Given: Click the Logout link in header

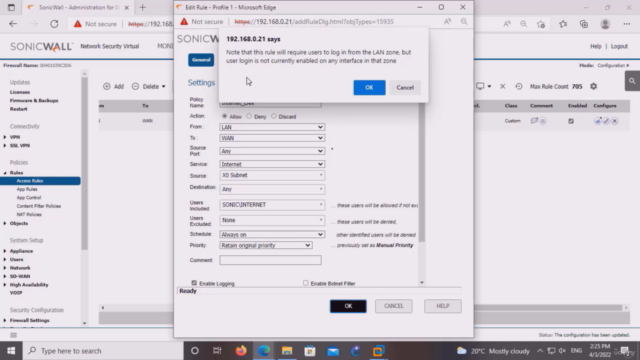Looking at the screenshot, I should (619, 46).
